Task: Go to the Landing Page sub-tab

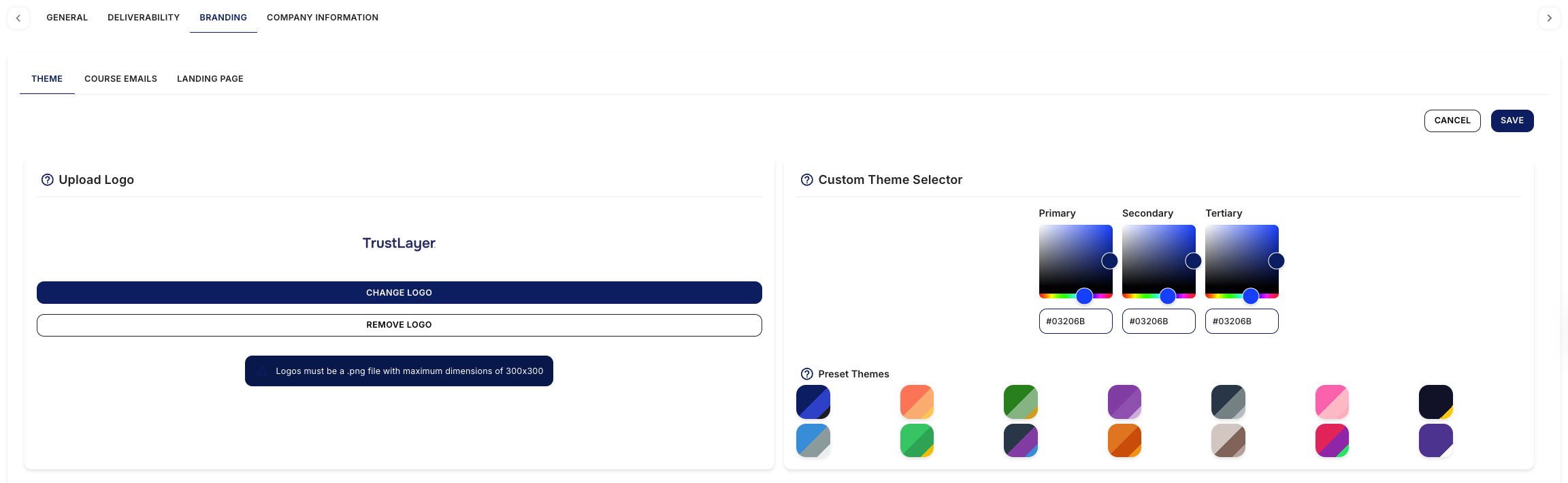Action: [x=210, y=79]
